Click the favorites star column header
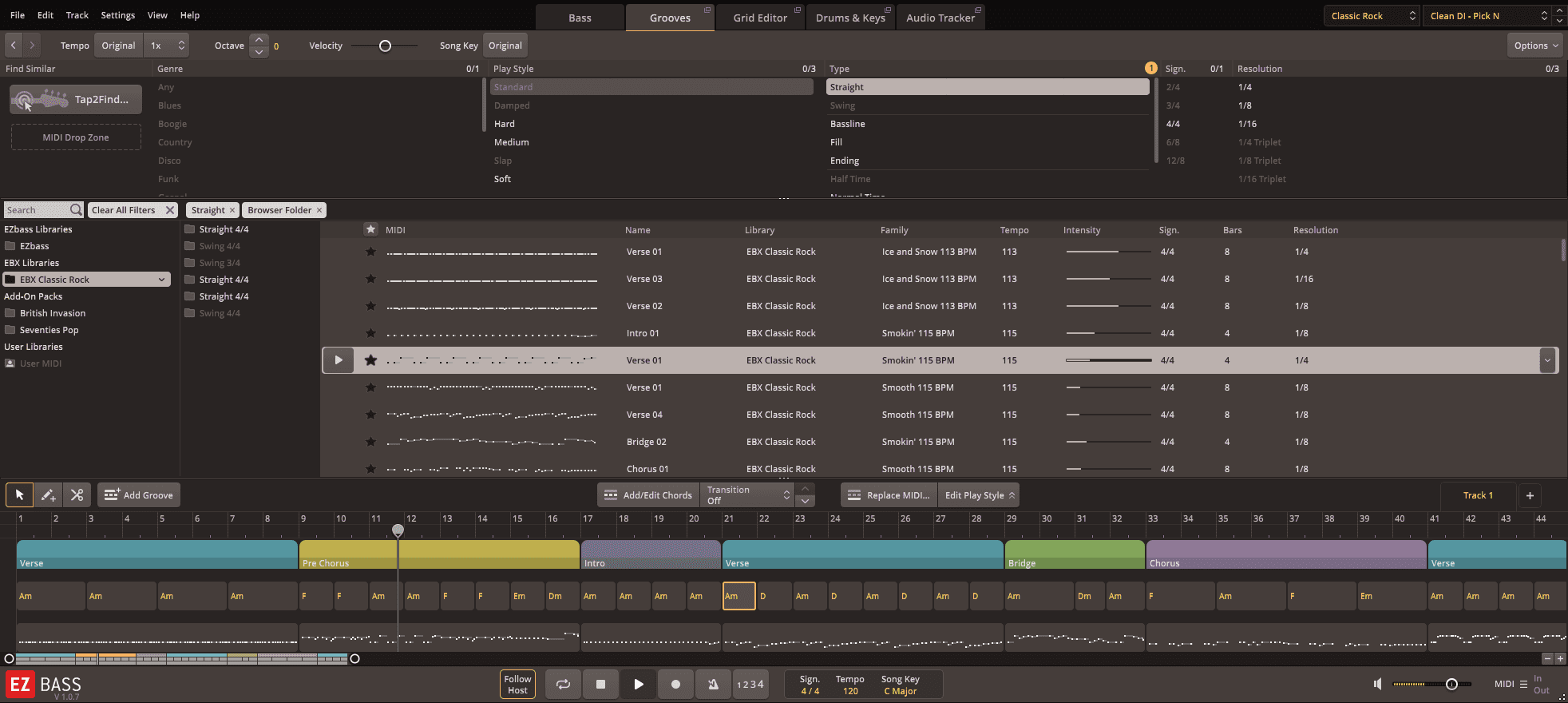Screen dimensions: 1568x703 [x=370, y=229]
